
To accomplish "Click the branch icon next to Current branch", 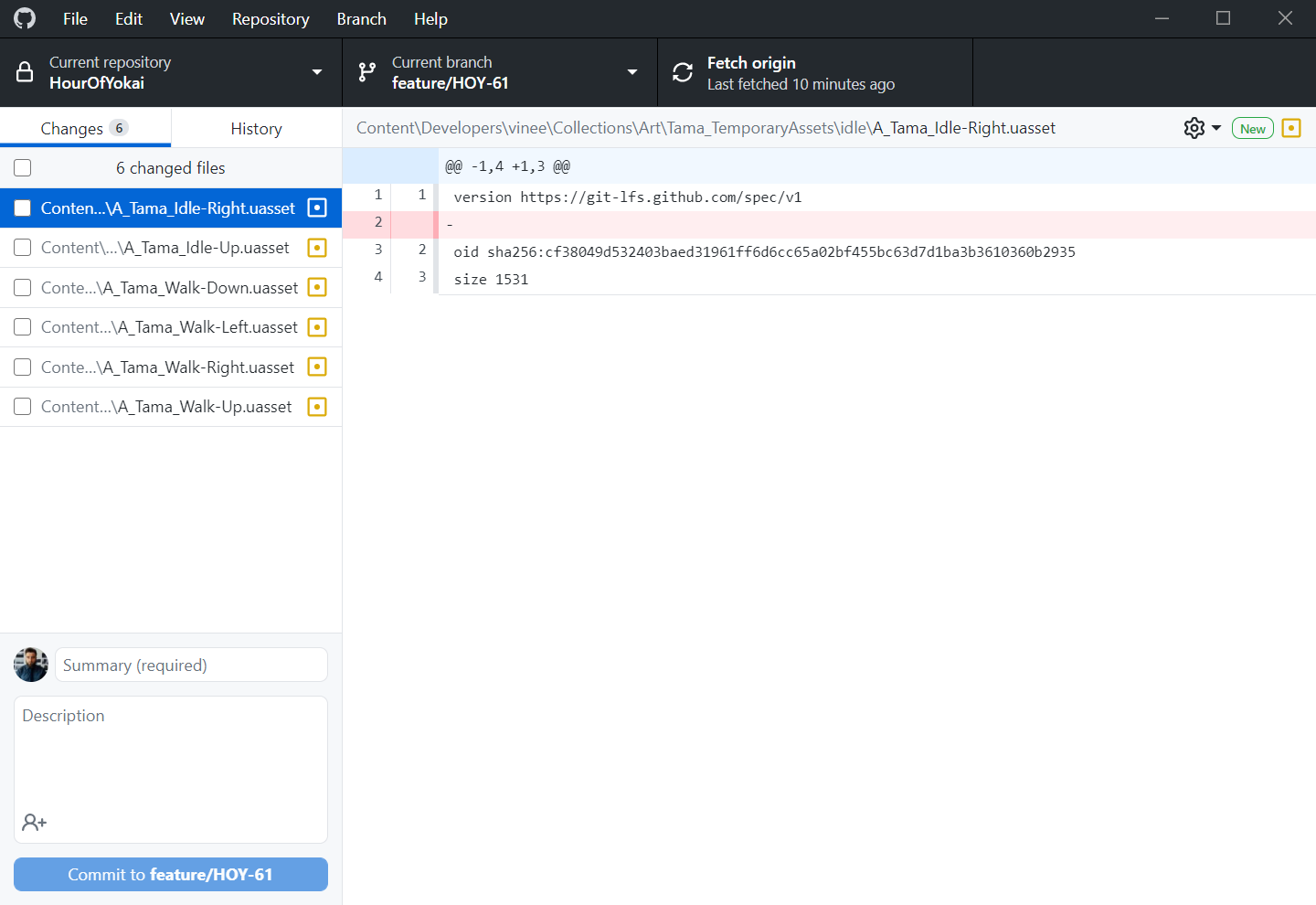I will pyautogui.click(x=367, y=72).
